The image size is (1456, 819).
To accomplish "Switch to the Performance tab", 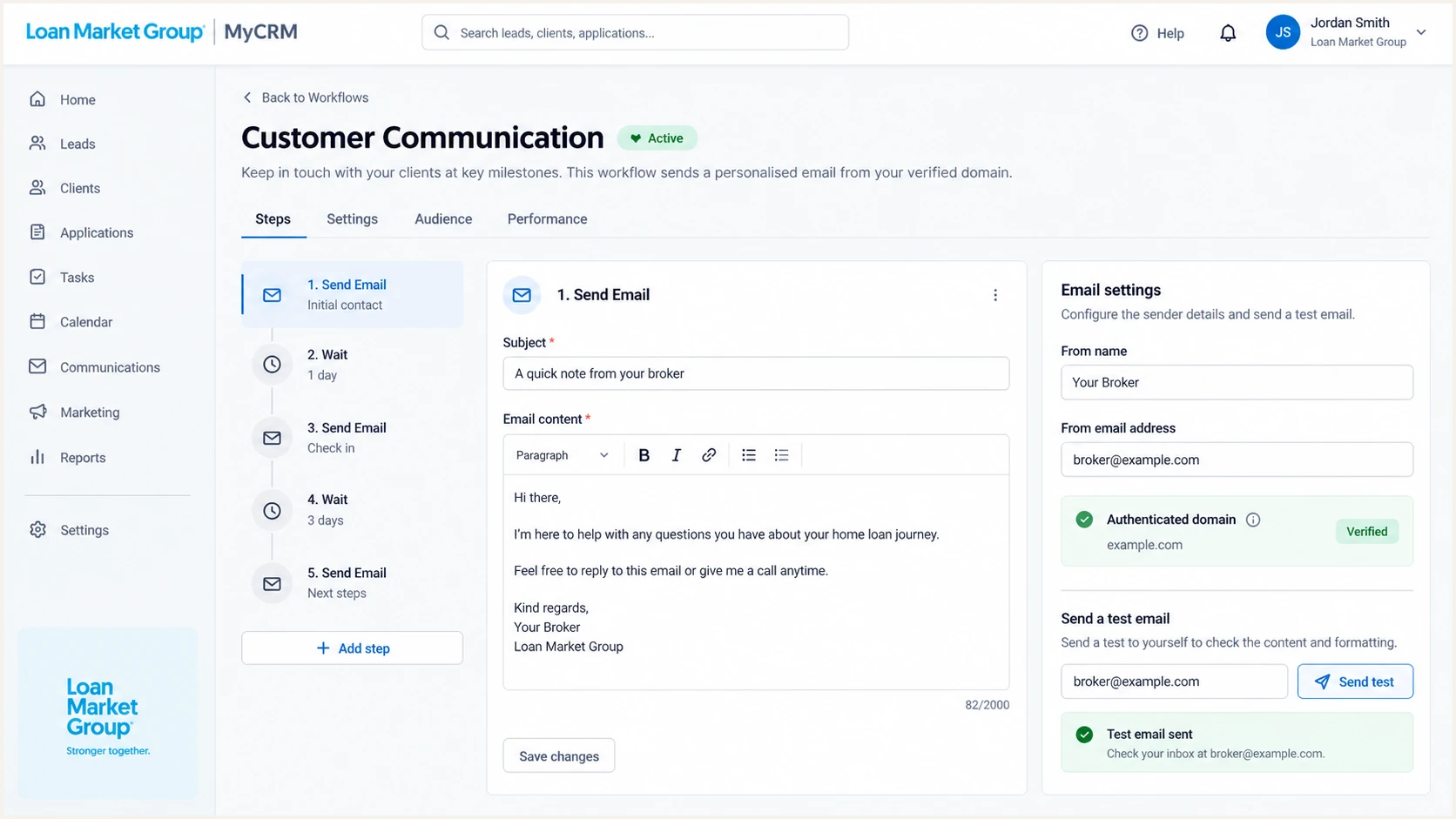I will point(547,219).
